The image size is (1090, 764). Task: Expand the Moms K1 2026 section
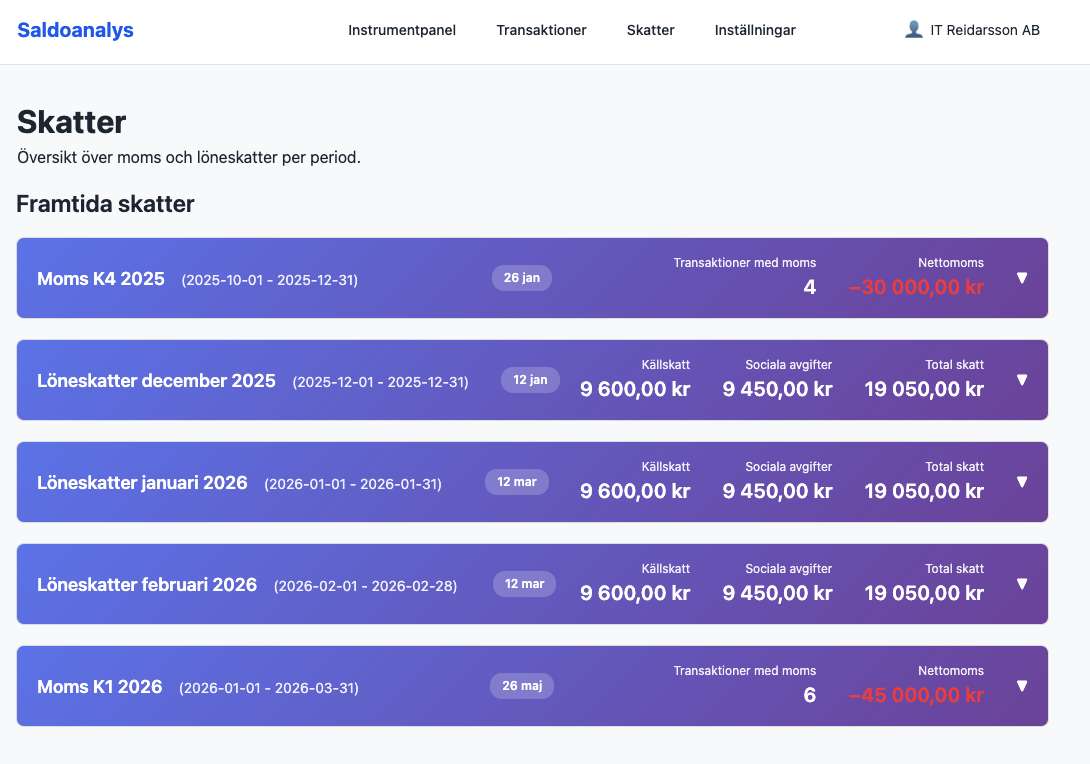1022,686
